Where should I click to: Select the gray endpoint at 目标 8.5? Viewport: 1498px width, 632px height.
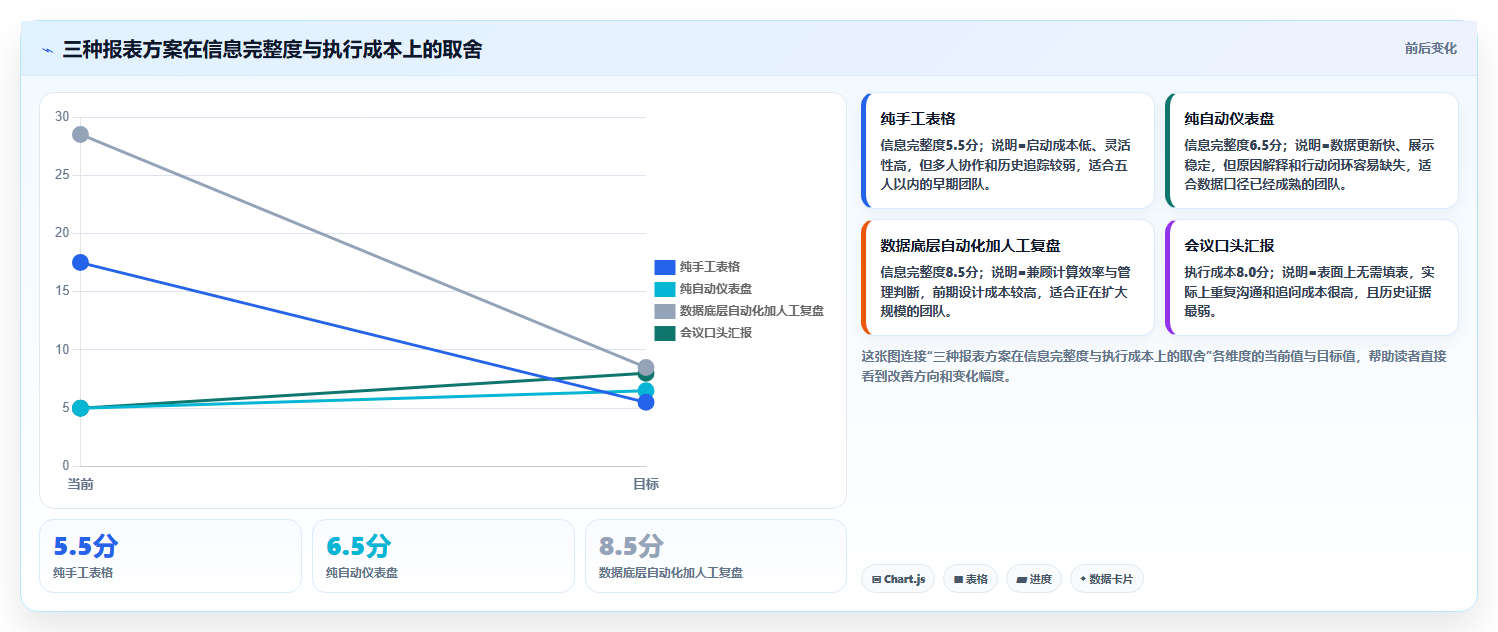coord(646,367)
